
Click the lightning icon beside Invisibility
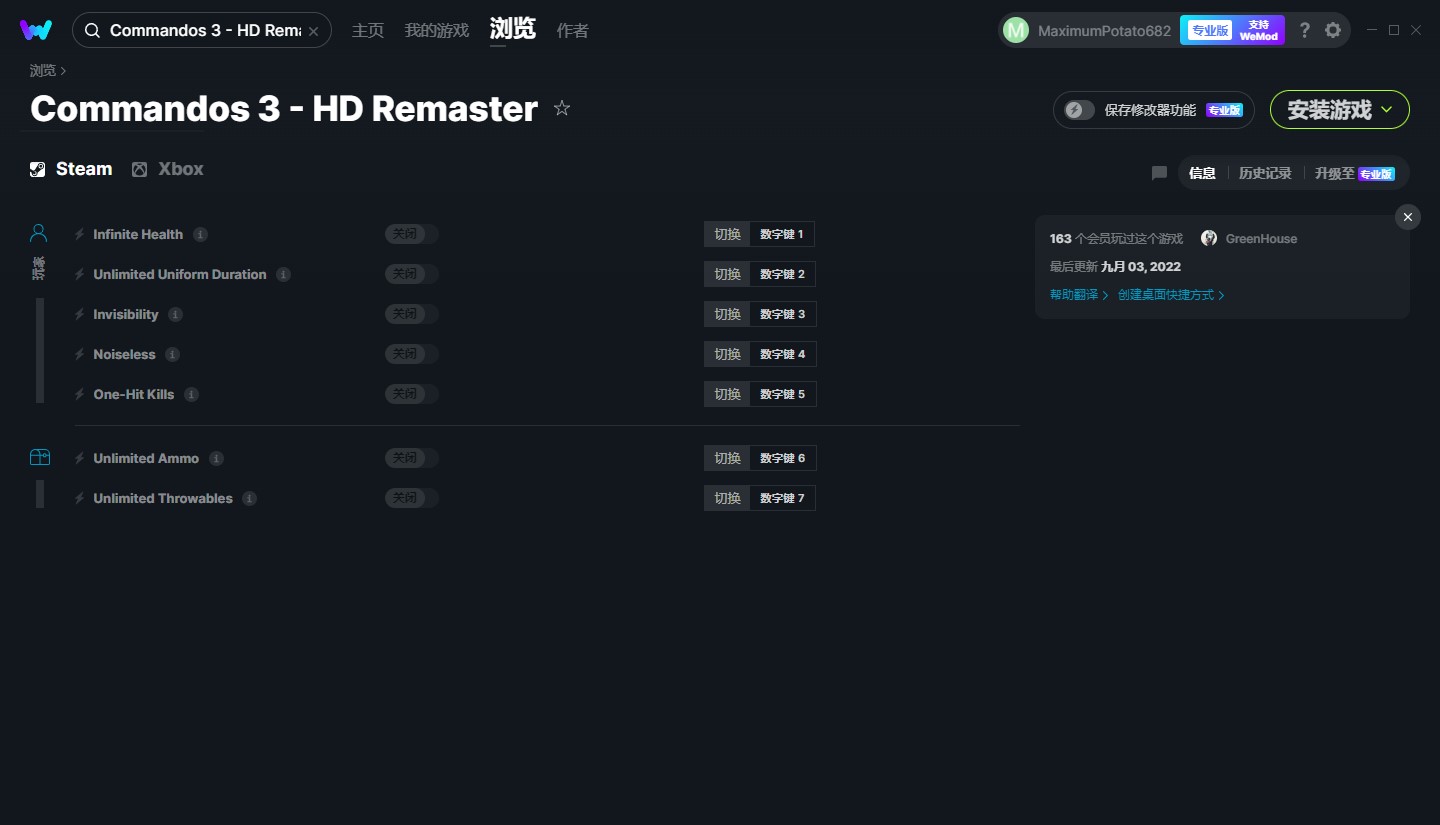pos(80,314)
